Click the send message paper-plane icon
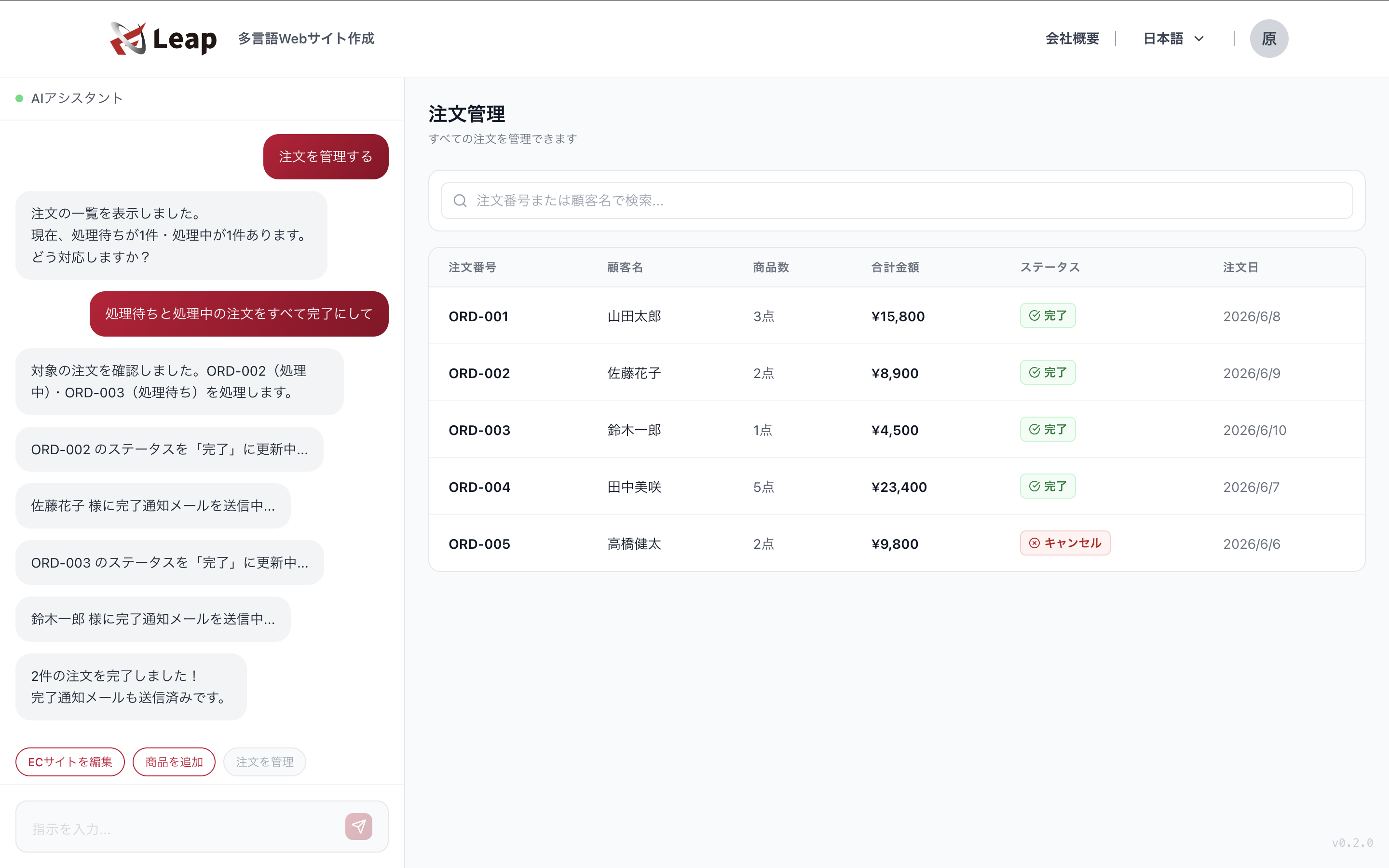The image size is (1389, 868). pyautogui.click(x=359, y=827)
